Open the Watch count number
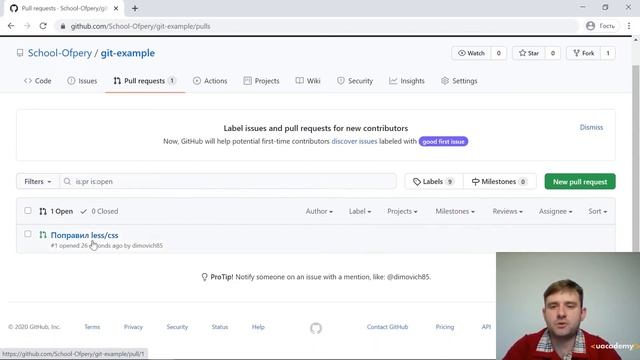Image resolution: width=640 pixels, height=360 pixels. tap(498, 53)
